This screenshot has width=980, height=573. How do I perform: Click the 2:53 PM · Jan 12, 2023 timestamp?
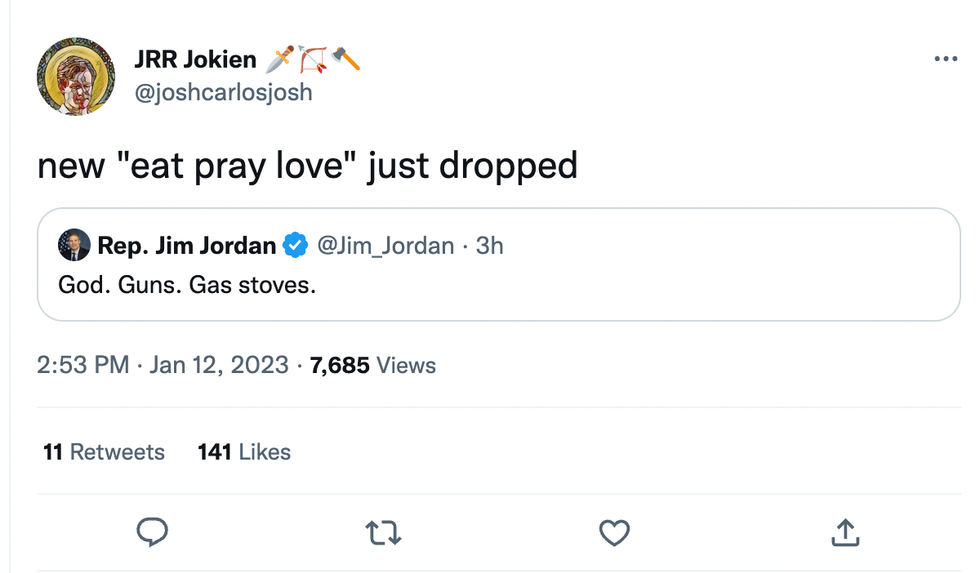[x=163, y=366]
